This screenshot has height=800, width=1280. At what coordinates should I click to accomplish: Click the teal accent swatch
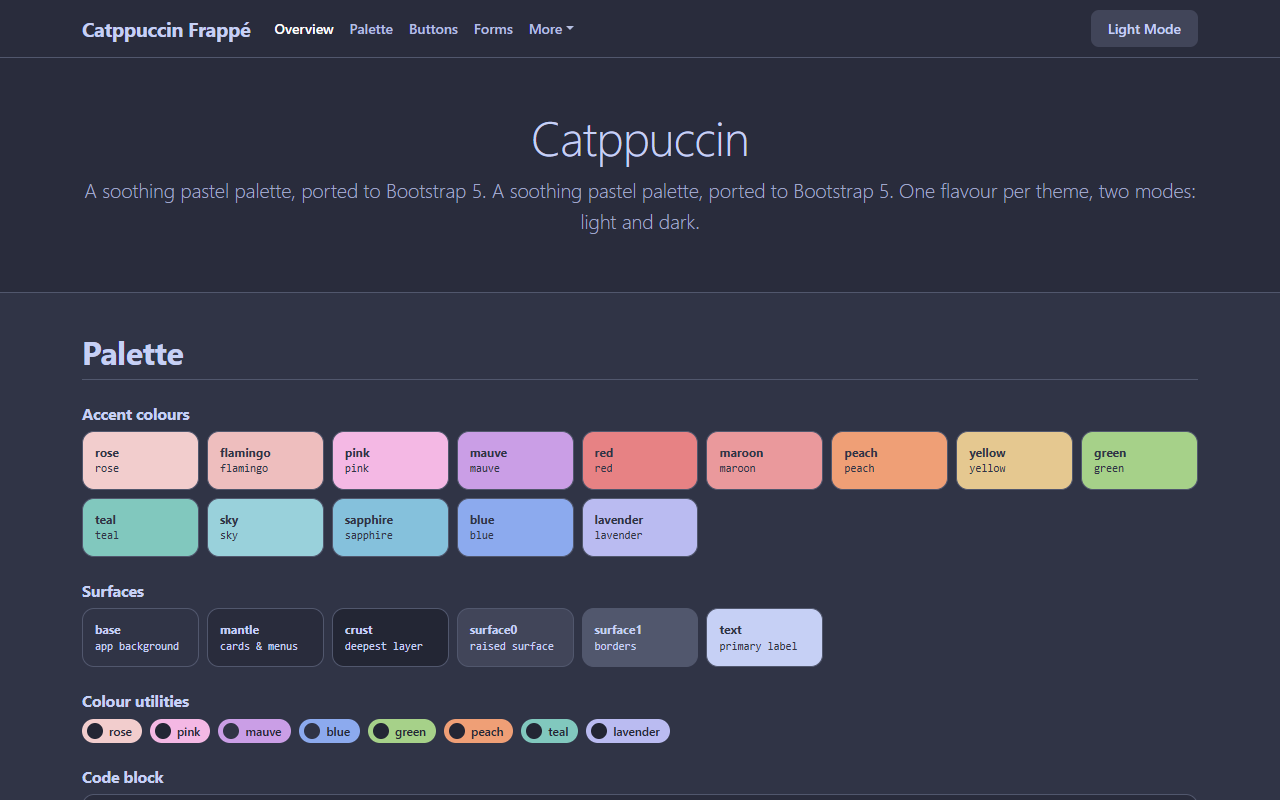pyautogui.click(x=140, y=528)
